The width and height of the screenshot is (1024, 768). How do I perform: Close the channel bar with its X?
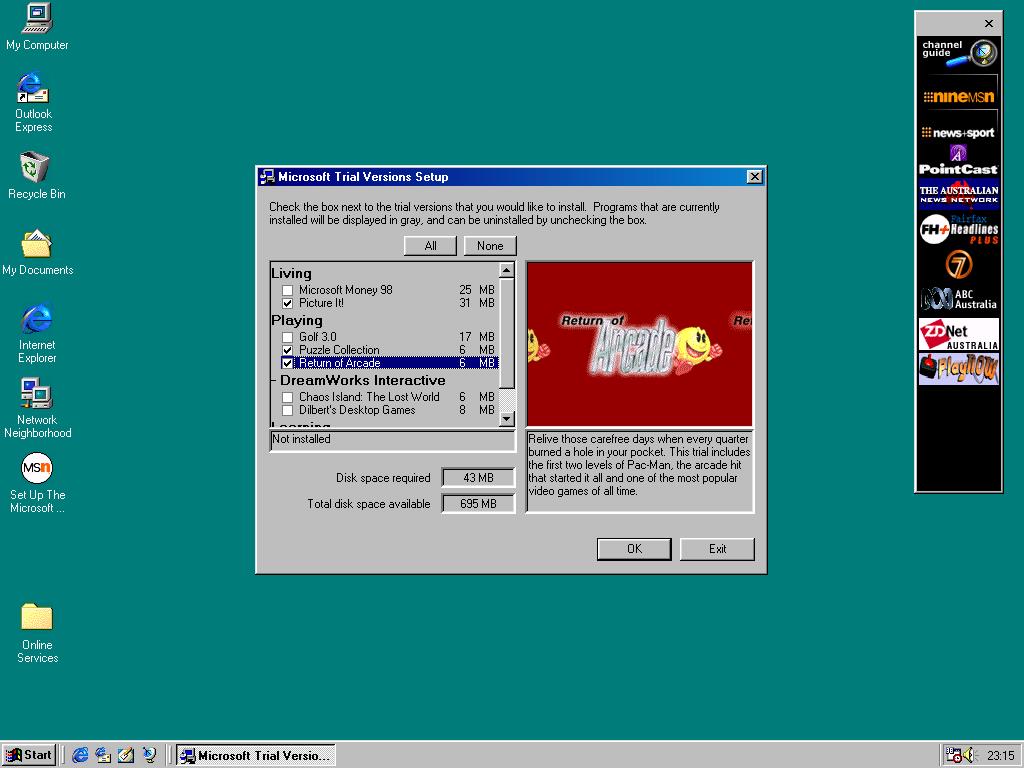click(989, 24)
